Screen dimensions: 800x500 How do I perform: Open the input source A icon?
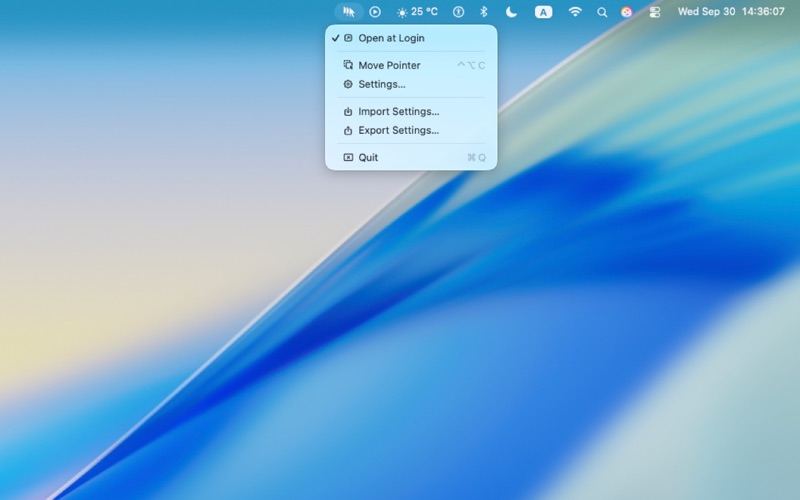[543, 12]
